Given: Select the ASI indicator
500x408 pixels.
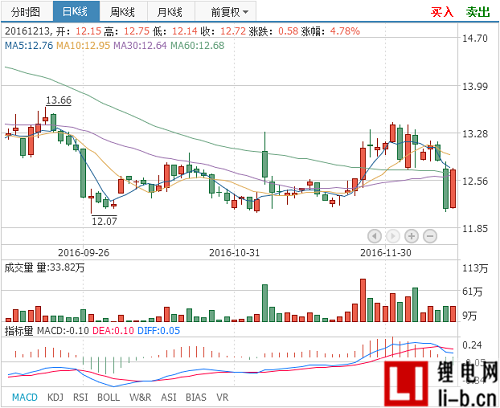Looking at the screenshot, I should pos(168,397).
